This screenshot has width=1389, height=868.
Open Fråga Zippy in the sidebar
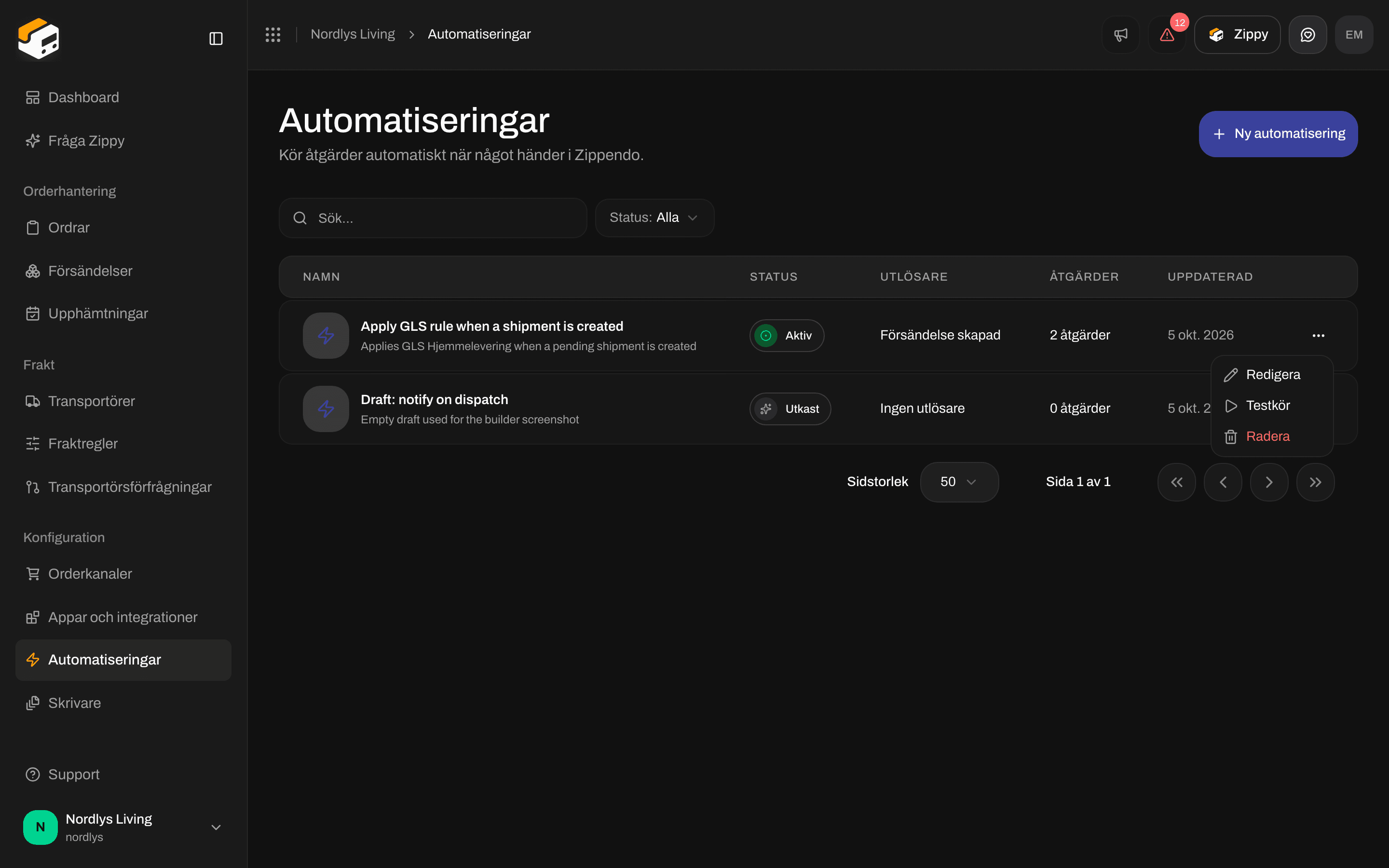(123, 141)
